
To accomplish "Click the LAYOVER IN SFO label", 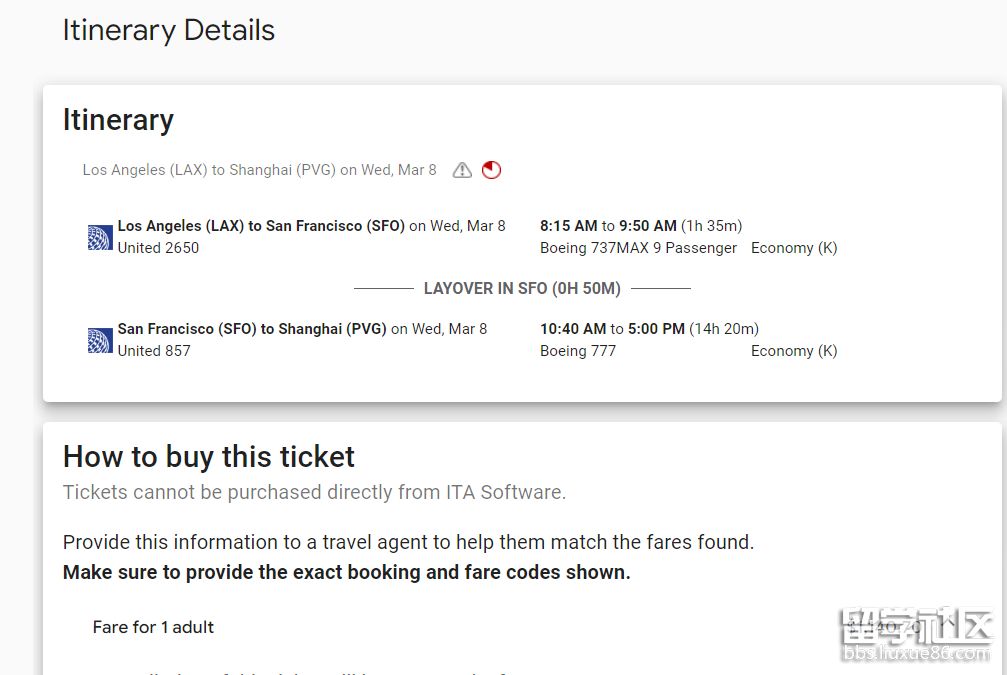I will point(522,288).
